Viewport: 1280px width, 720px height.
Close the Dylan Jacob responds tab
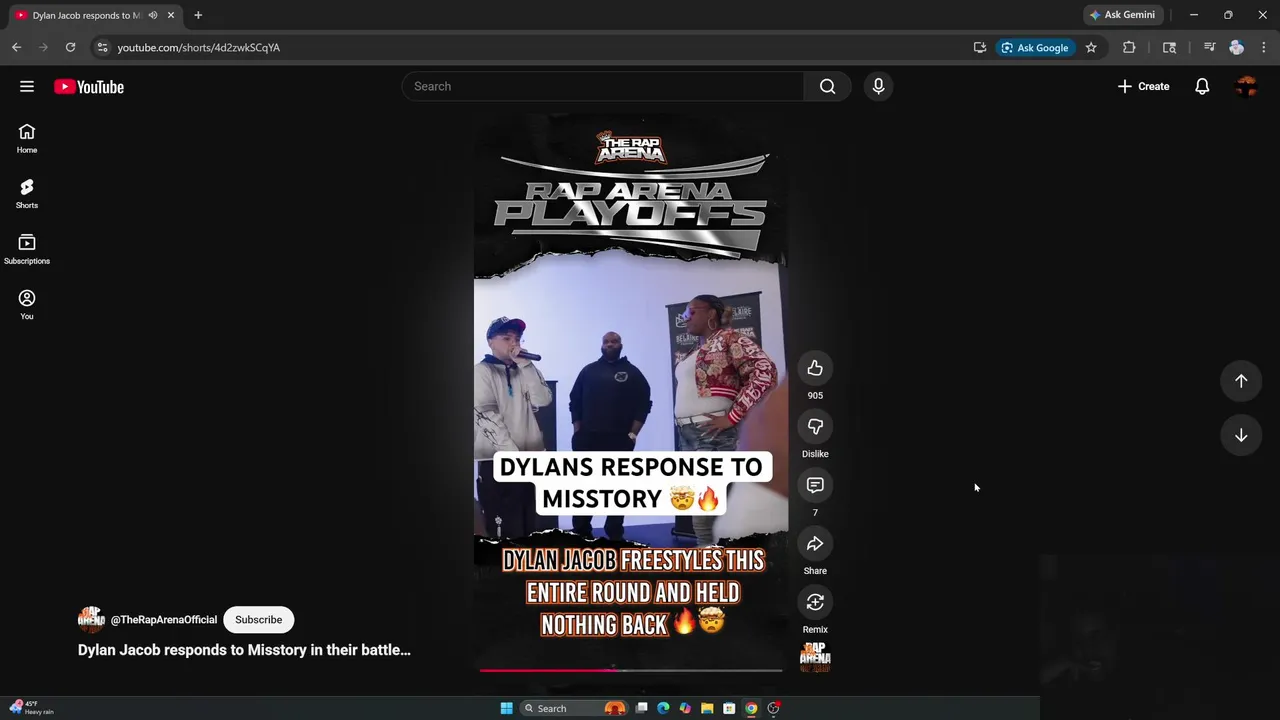click(x=171, y=15)
